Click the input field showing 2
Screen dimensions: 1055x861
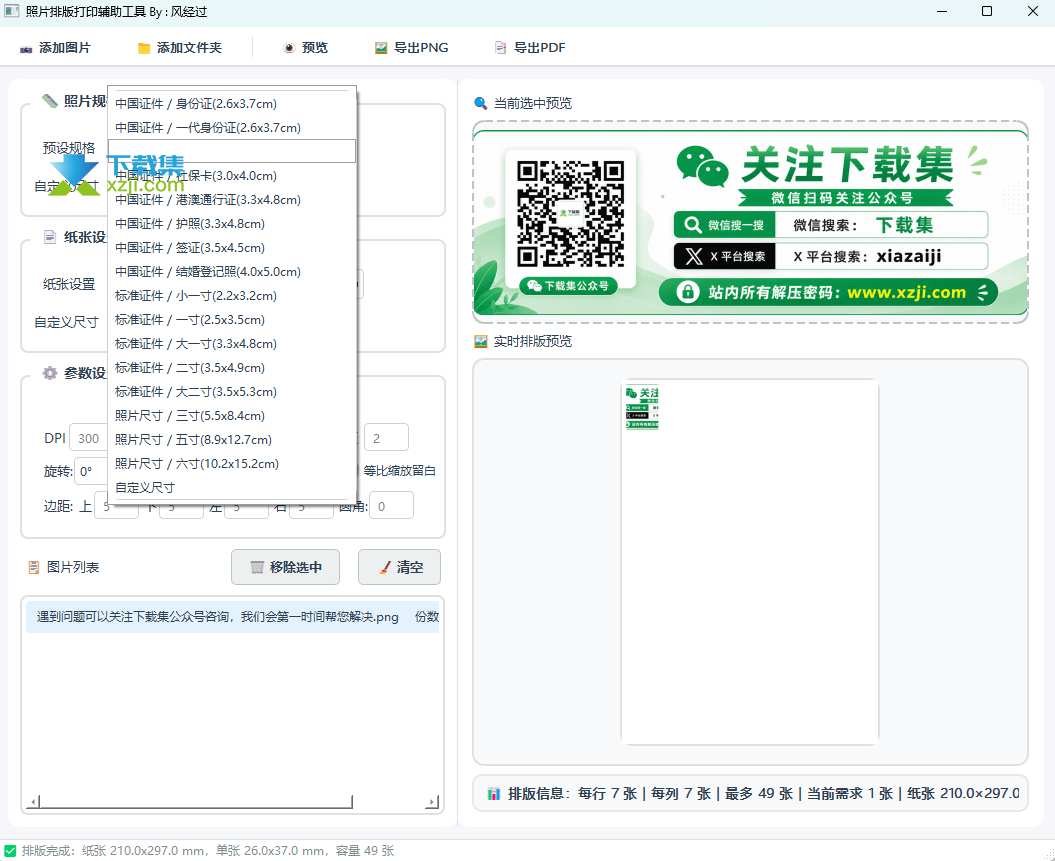point(386,438)
